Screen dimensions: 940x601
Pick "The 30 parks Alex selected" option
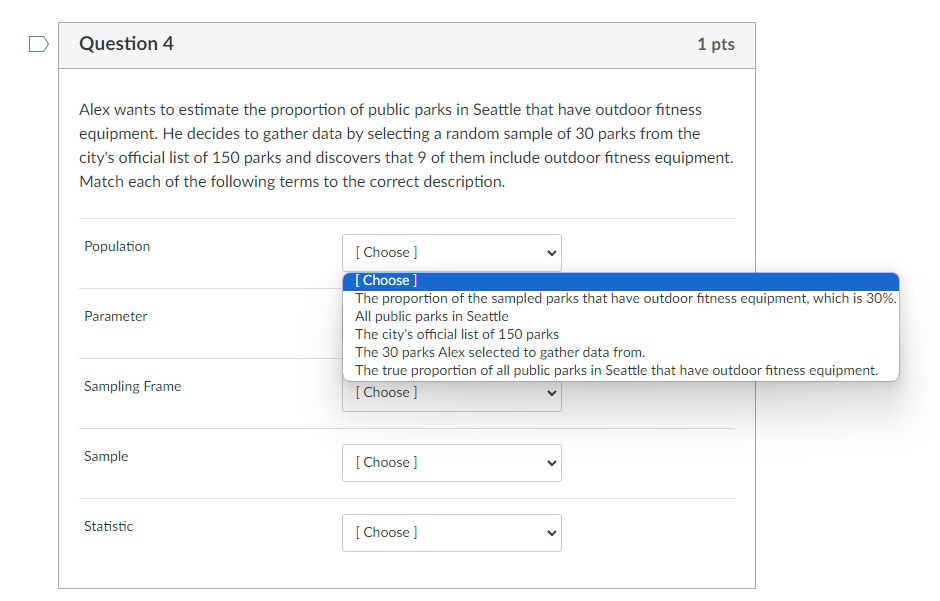(x=500, y=352)
